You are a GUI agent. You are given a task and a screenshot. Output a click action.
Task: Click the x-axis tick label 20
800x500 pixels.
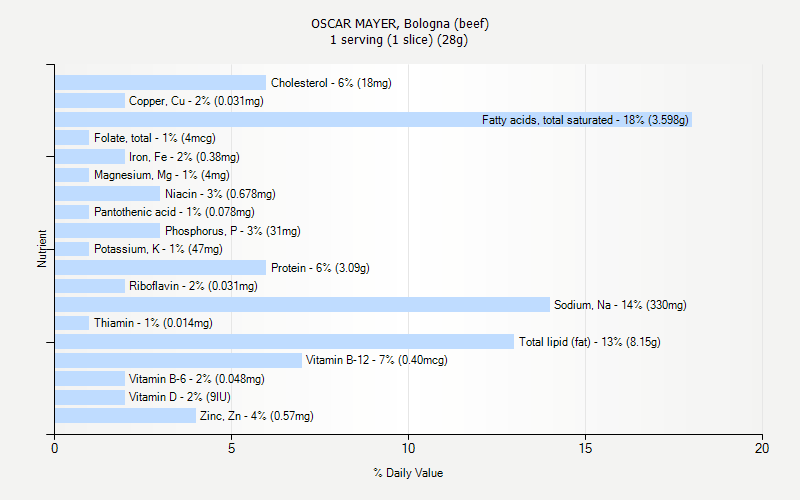pyautogui.click(x=762, y=448)
